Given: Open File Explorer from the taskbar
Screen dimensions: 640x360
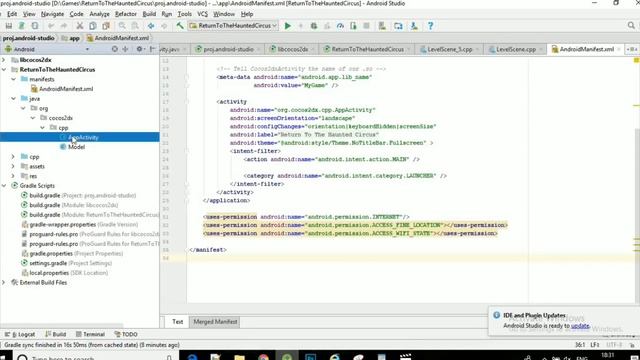Looking at the screenshot, I should pos(240,358).
